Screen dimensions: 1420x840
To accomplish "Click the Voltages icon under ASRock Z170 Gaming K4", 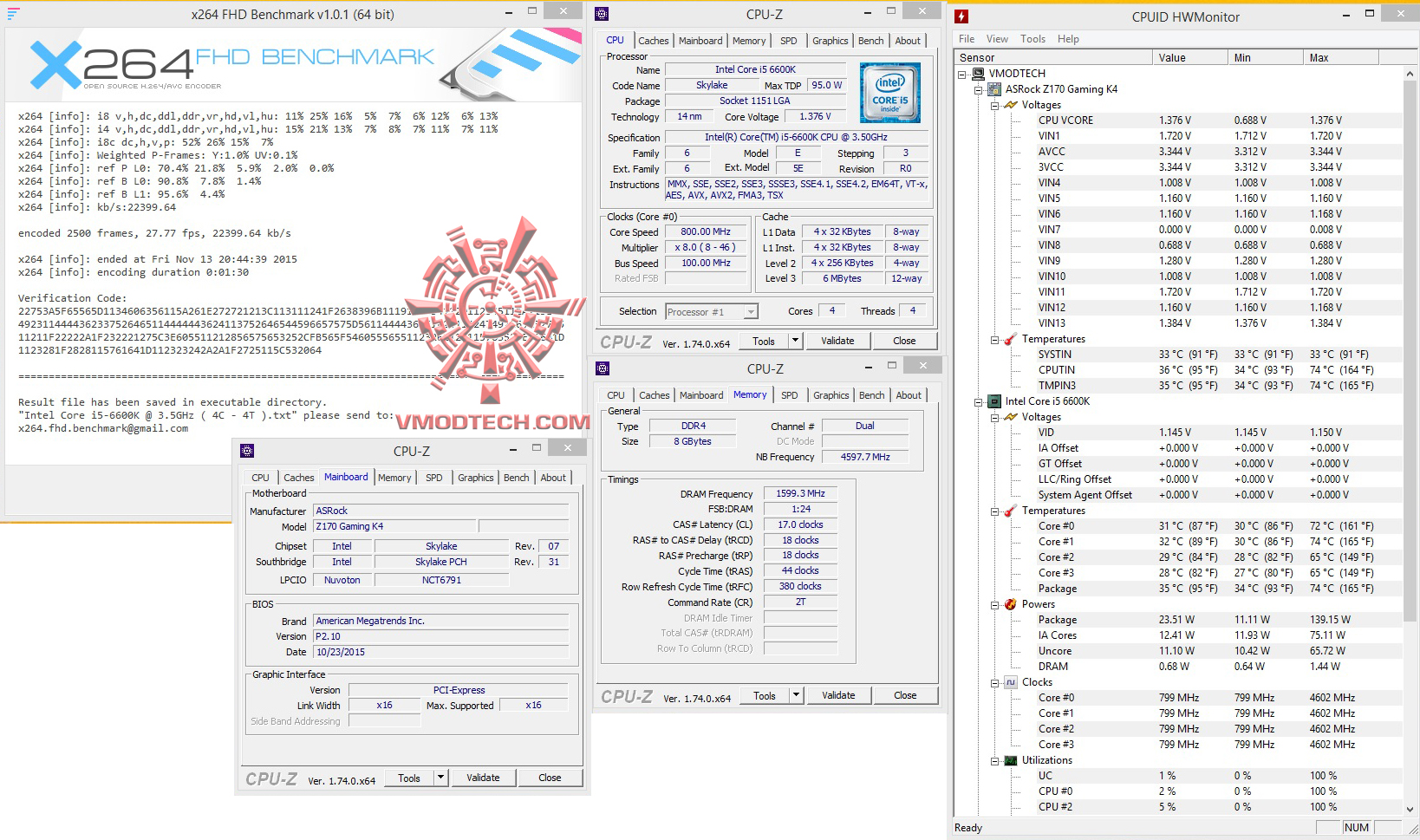I will pos(1011,105).
